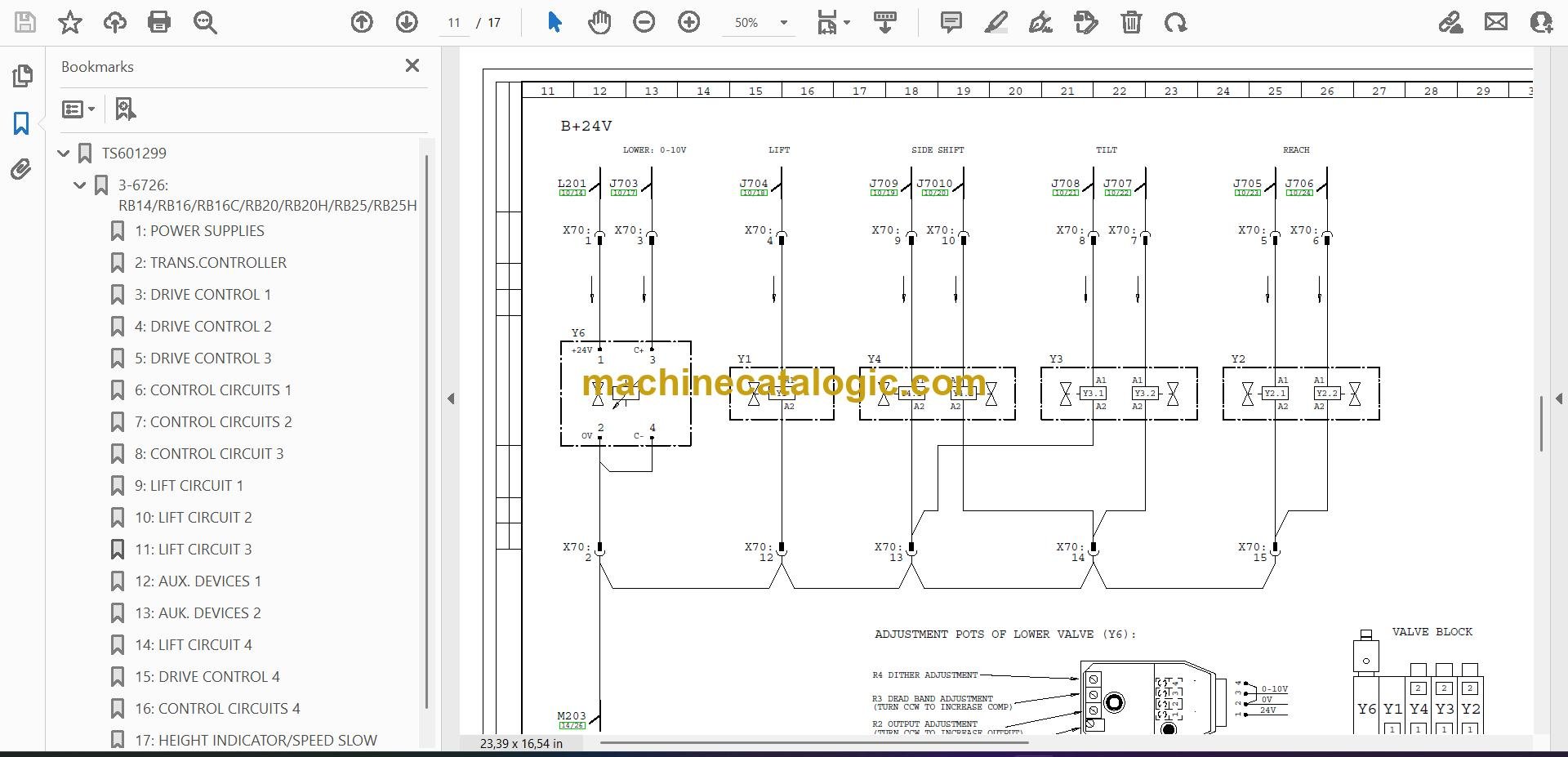Screen dimensions: 1568x757
Task: Open bookmark 12: AUX. DEVICES 1
Action: coord(198,581)
